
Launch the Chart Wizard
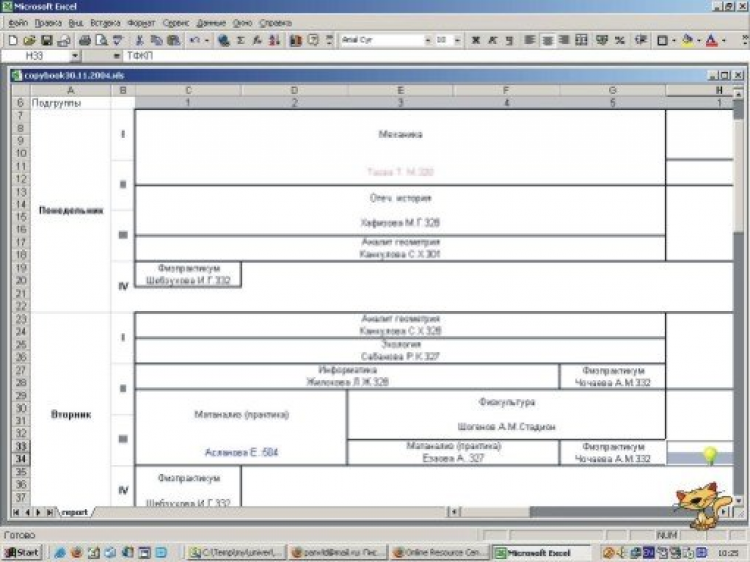296,41
